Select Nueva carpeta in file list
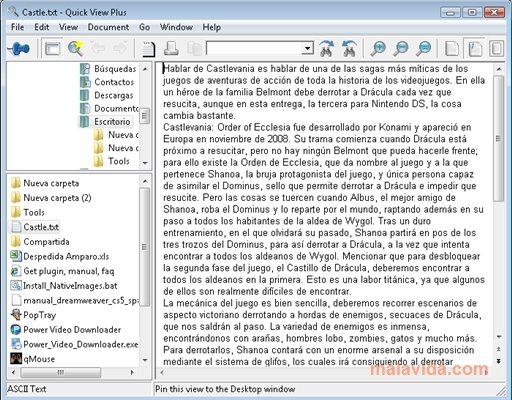The width and height of the screenshot is (512, 400). [45, 183]
